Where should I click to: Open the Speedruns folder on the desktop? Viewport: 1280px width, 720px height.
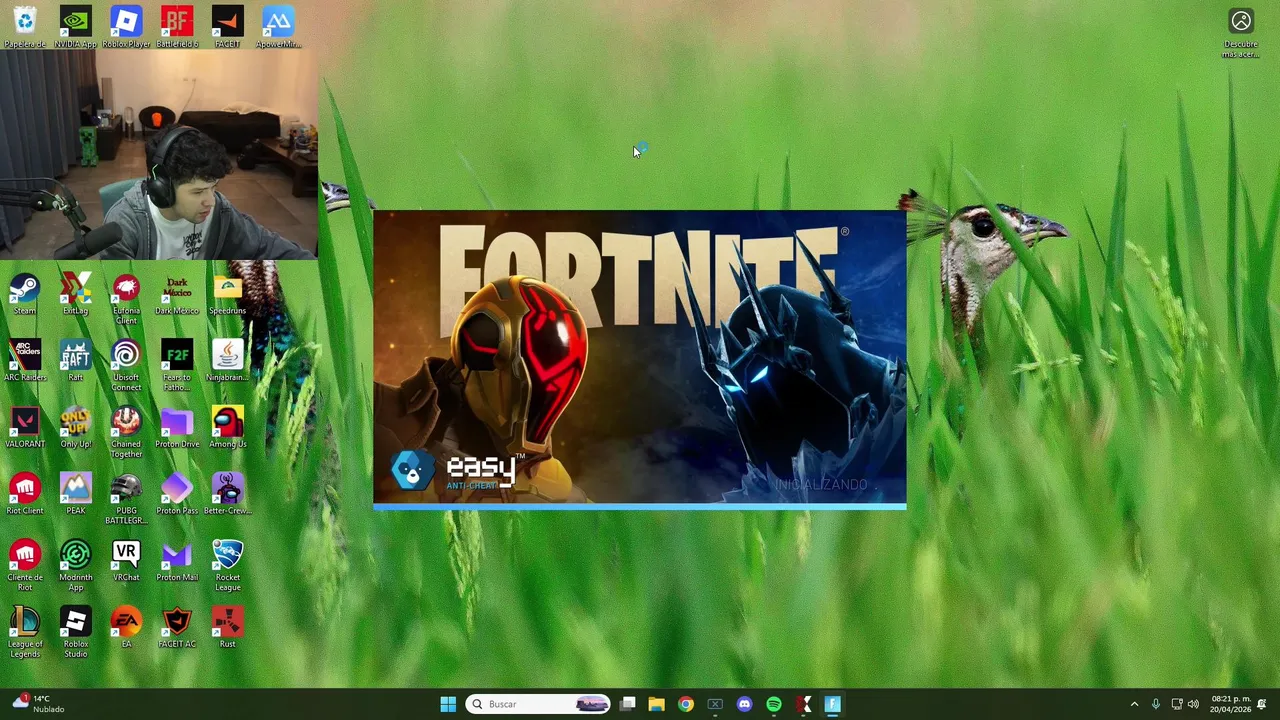[227, 295]
